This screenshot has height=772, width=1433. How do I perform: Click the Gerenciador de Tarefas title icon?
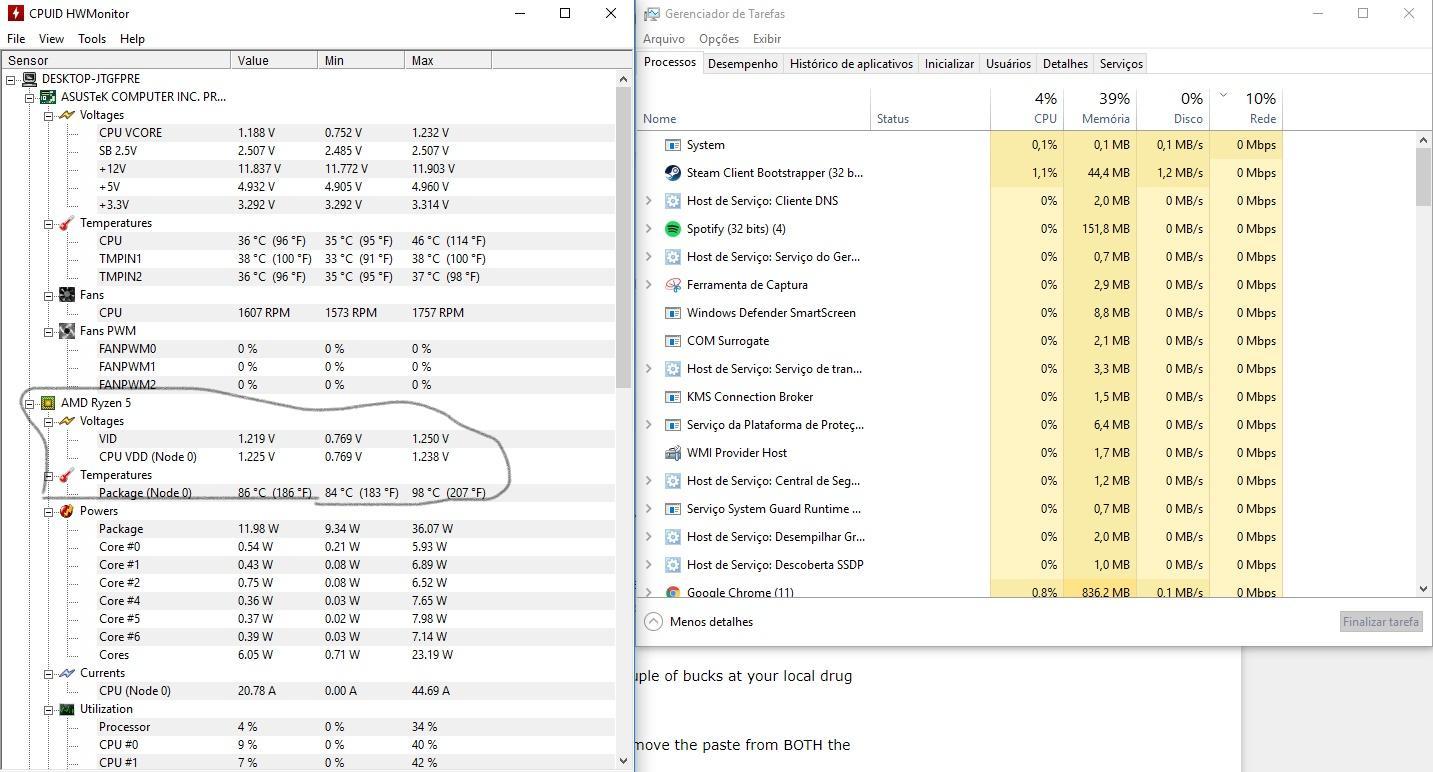[x=652, y=14]
